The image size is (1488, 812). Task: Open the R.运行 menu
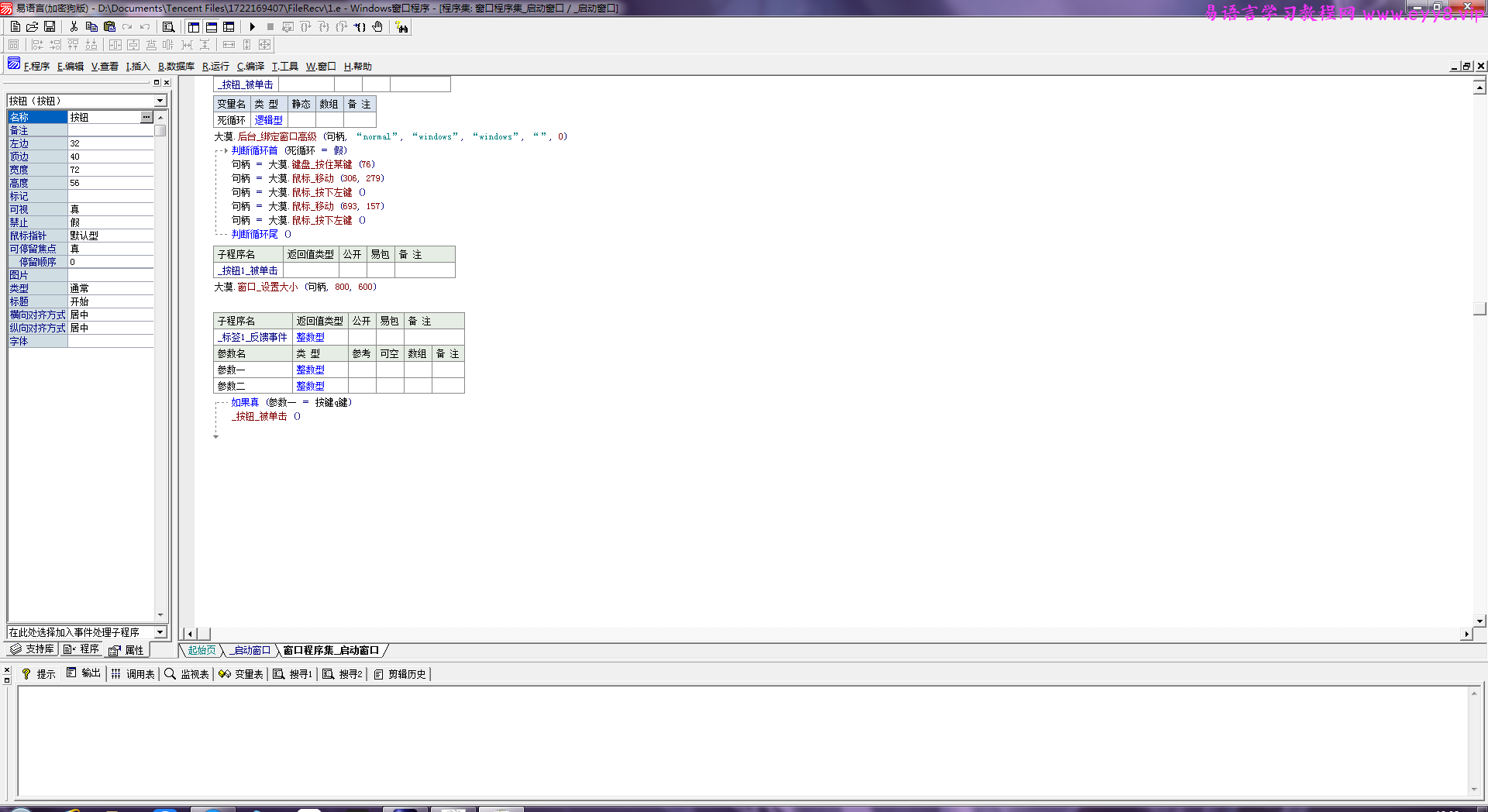[215, 67]
